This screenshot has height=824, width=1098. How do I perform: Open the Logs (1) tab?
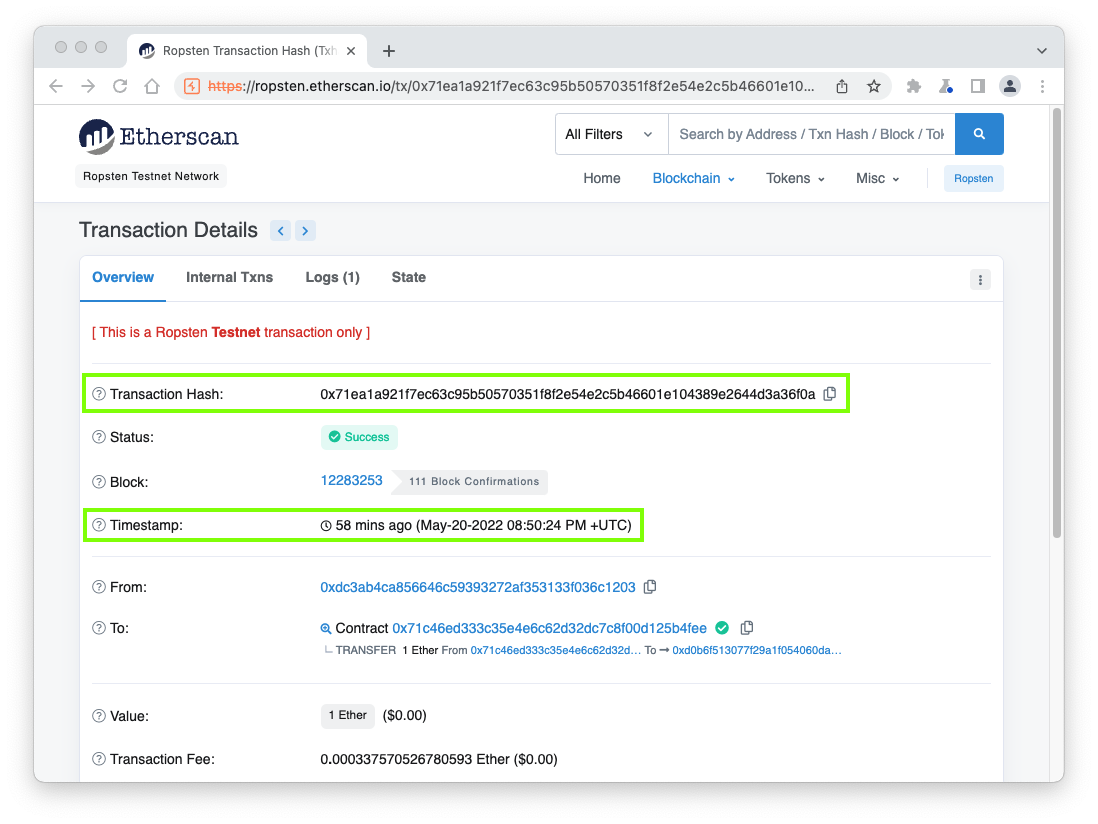pyautogui.click(x=333, y=277)
